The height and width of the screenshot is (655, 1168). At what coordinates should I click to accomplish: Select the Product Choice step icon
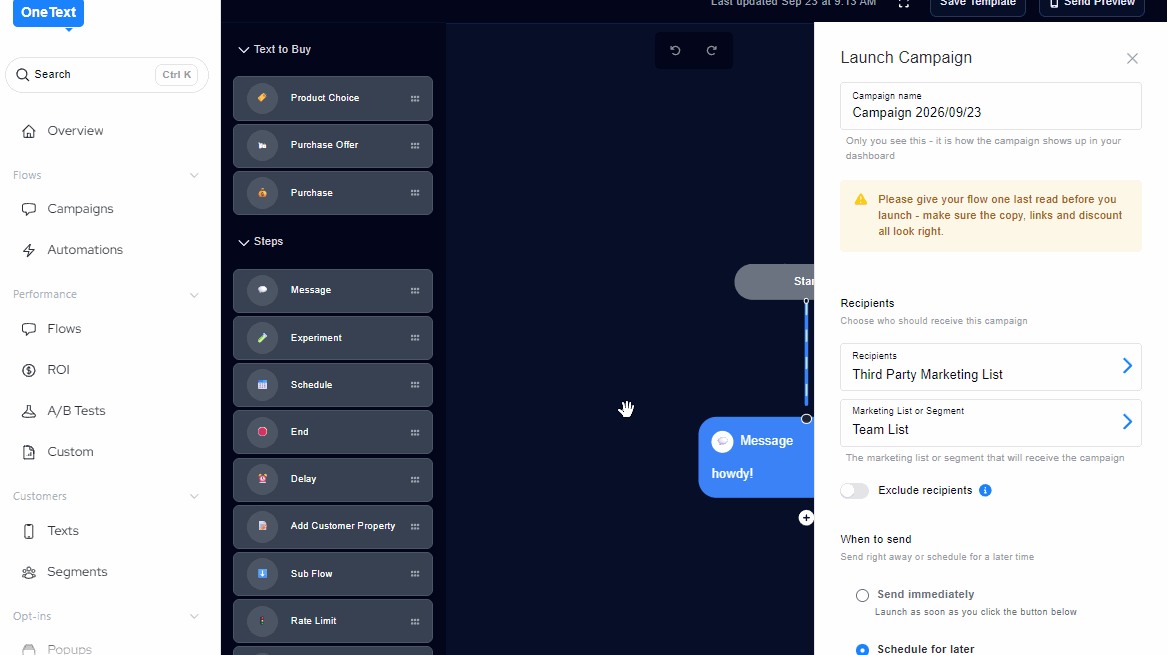262,98
